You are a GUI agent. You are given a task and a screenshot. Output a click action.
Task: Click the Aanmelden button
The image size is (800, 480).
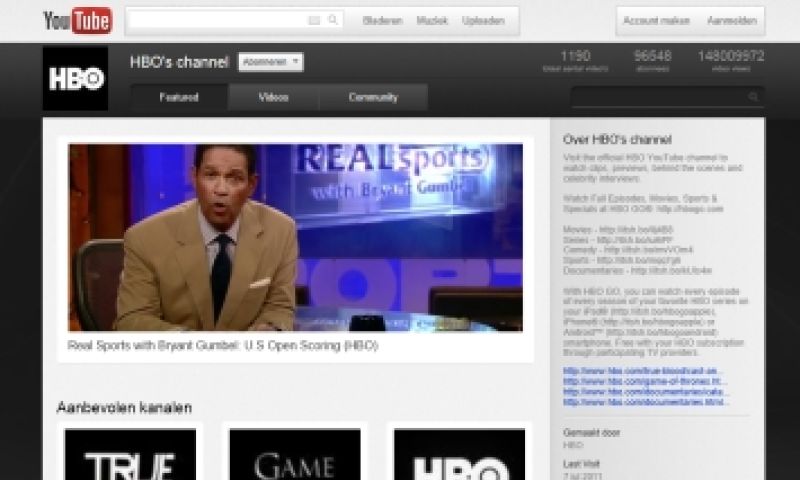[x=732, y=21]
